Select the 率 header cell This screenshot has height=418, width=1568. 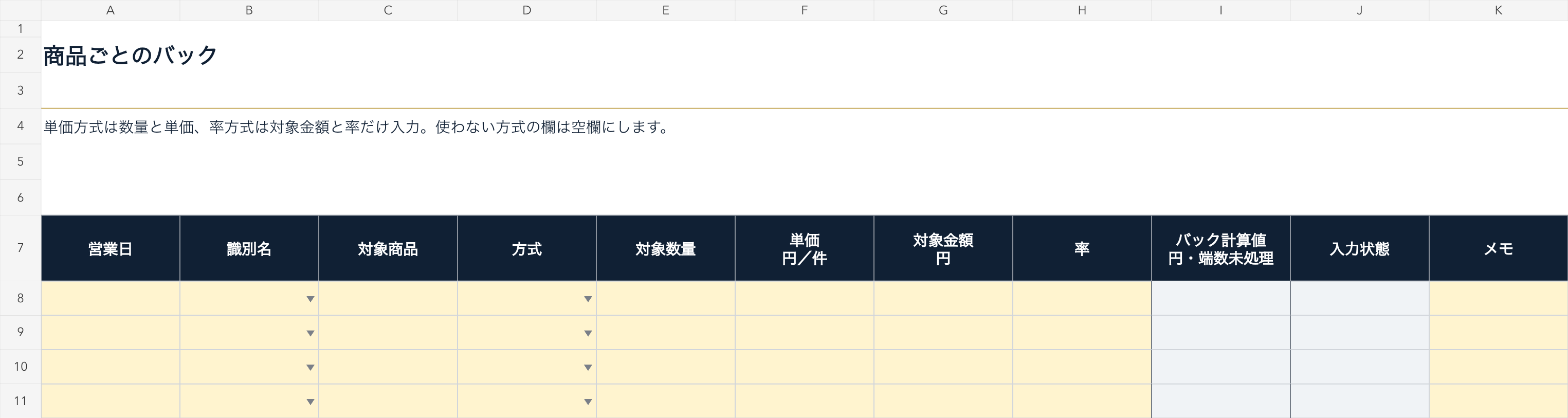click(x=1082, y=248)
